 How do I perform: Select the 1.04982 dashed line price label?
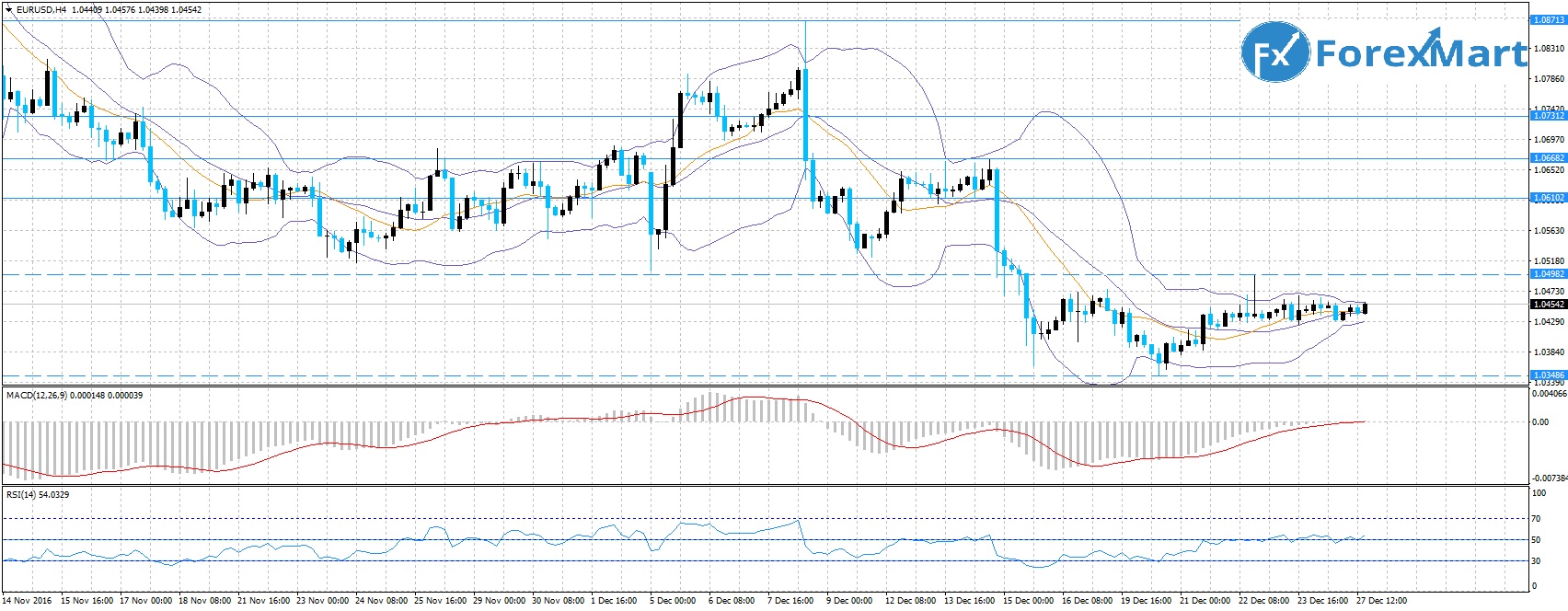click(1548, 274)
